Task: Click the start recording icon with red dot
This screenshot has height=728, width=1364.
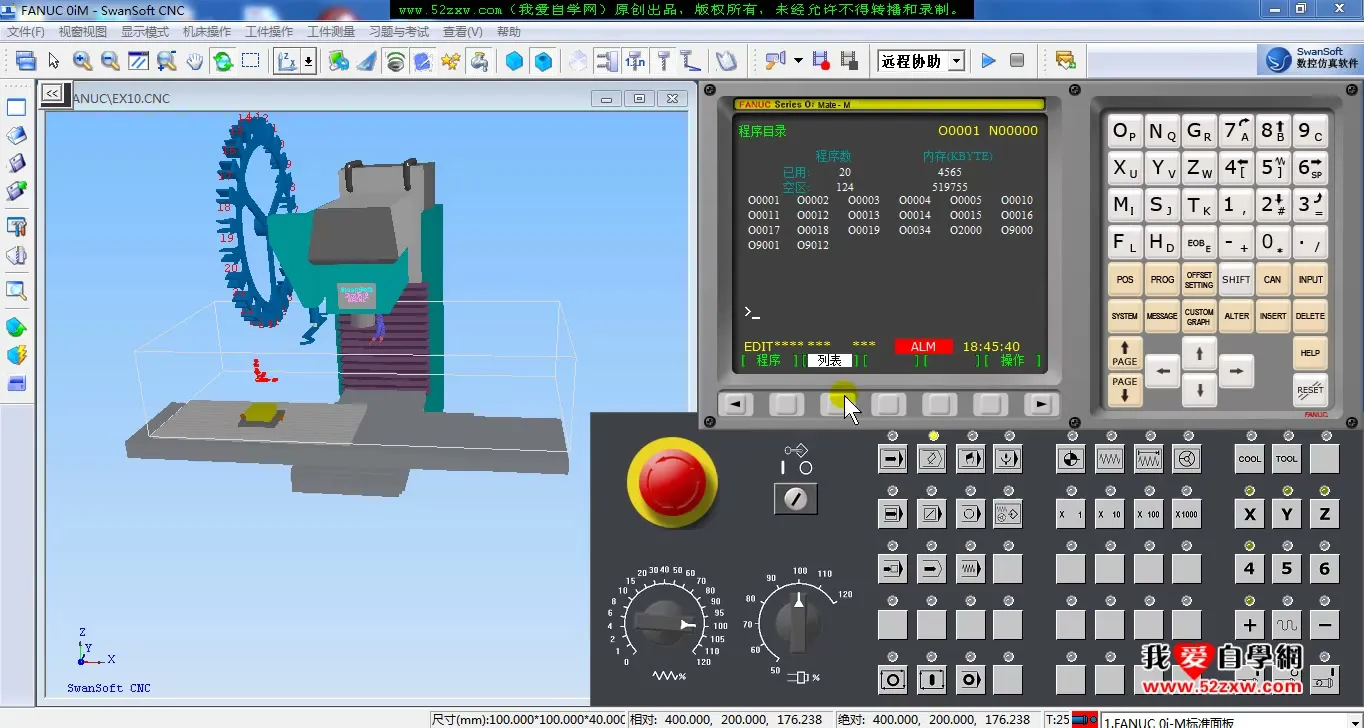Action: 821,61
